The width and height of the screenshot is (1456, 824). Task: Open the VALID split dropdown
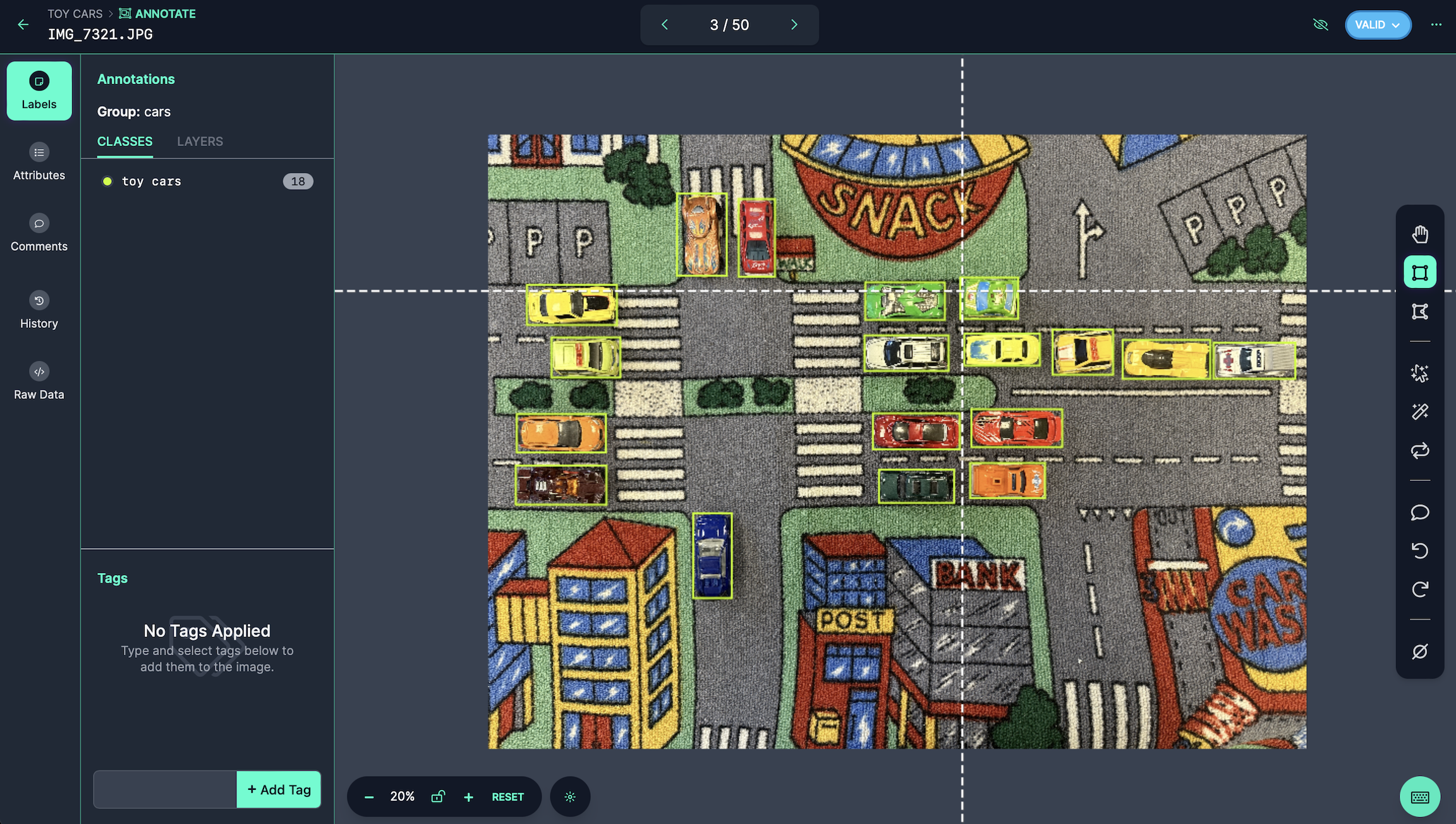tap(1378, 25)
